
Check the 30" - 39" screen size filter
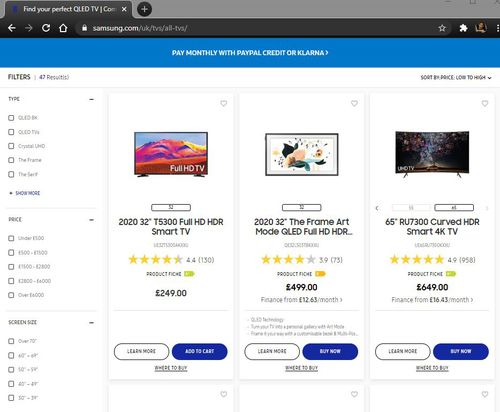click(x=11, y=398)
